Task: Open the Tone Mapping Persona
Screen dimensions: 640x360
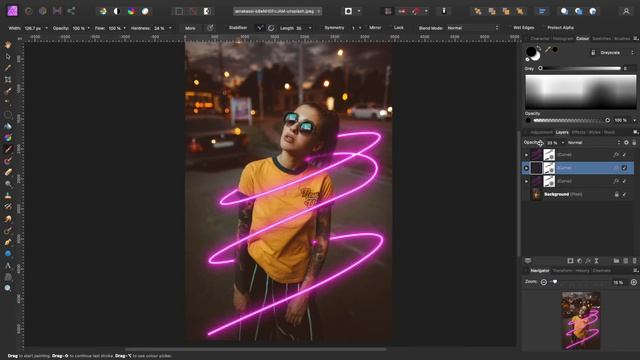Action: coord(57,11)
